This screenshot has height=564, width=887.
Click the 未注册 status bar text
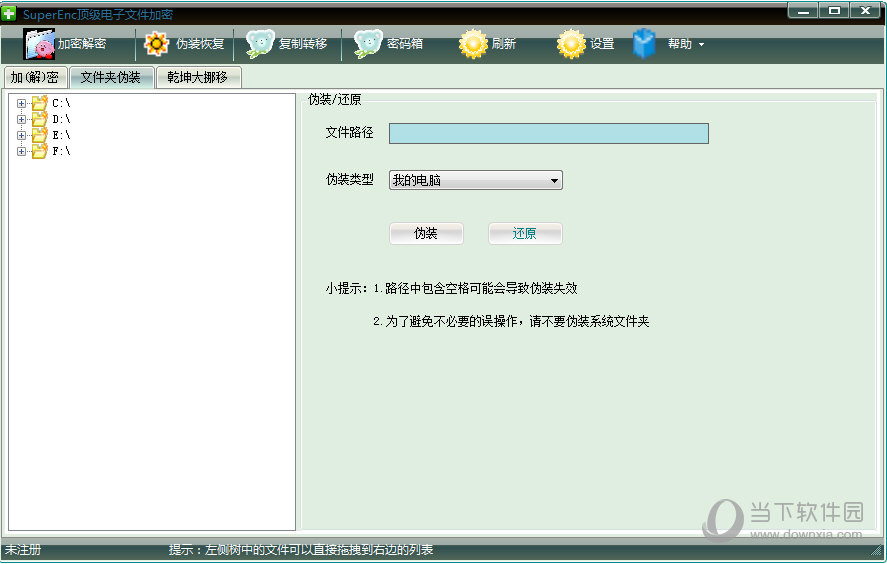click(23, 550)
